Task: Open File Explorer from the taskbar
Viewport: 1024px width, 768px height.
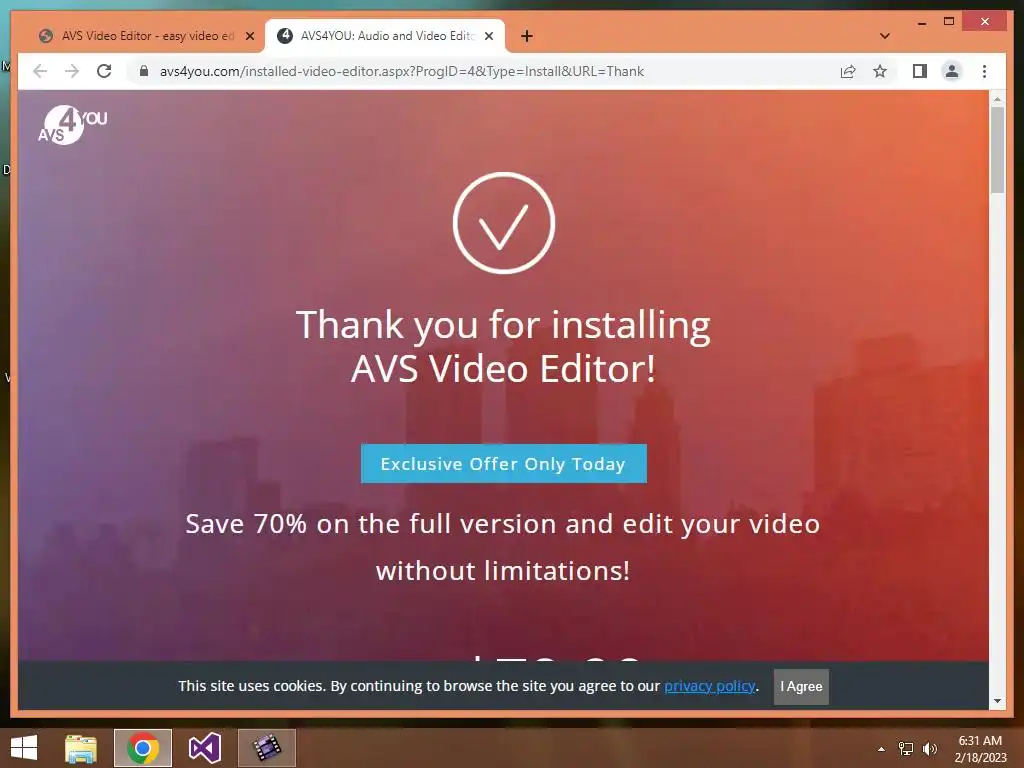Action: (80, 748)
